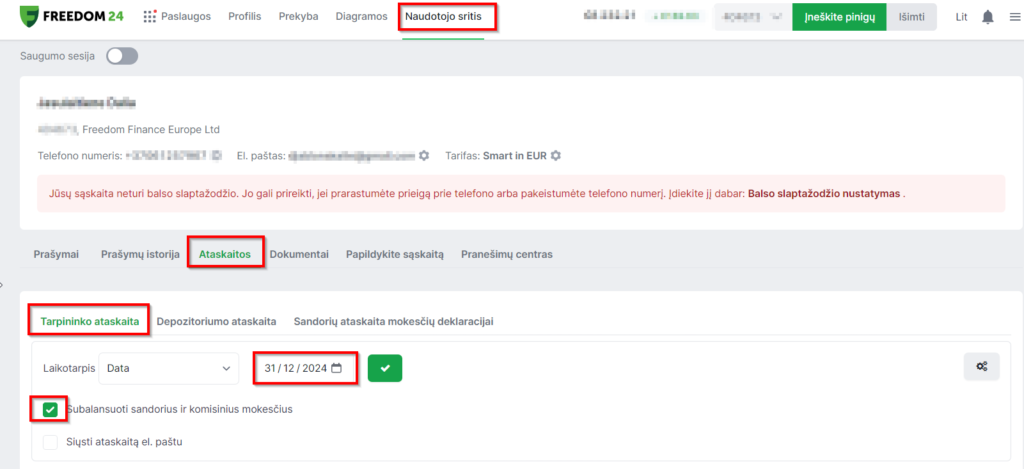Image resolution: width=1024 pixels, height=469 pixels.
Task: Open the Lit language selector
Action: [961, 17]
